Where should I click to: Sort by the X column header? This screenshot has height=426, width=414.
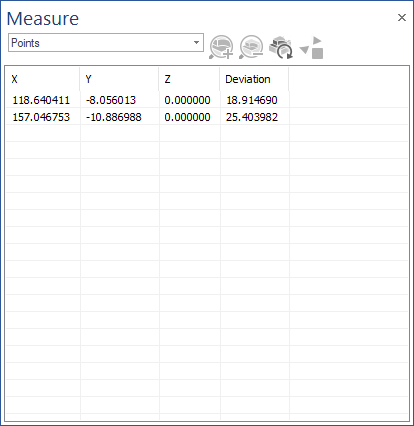[x=43, y=79]
